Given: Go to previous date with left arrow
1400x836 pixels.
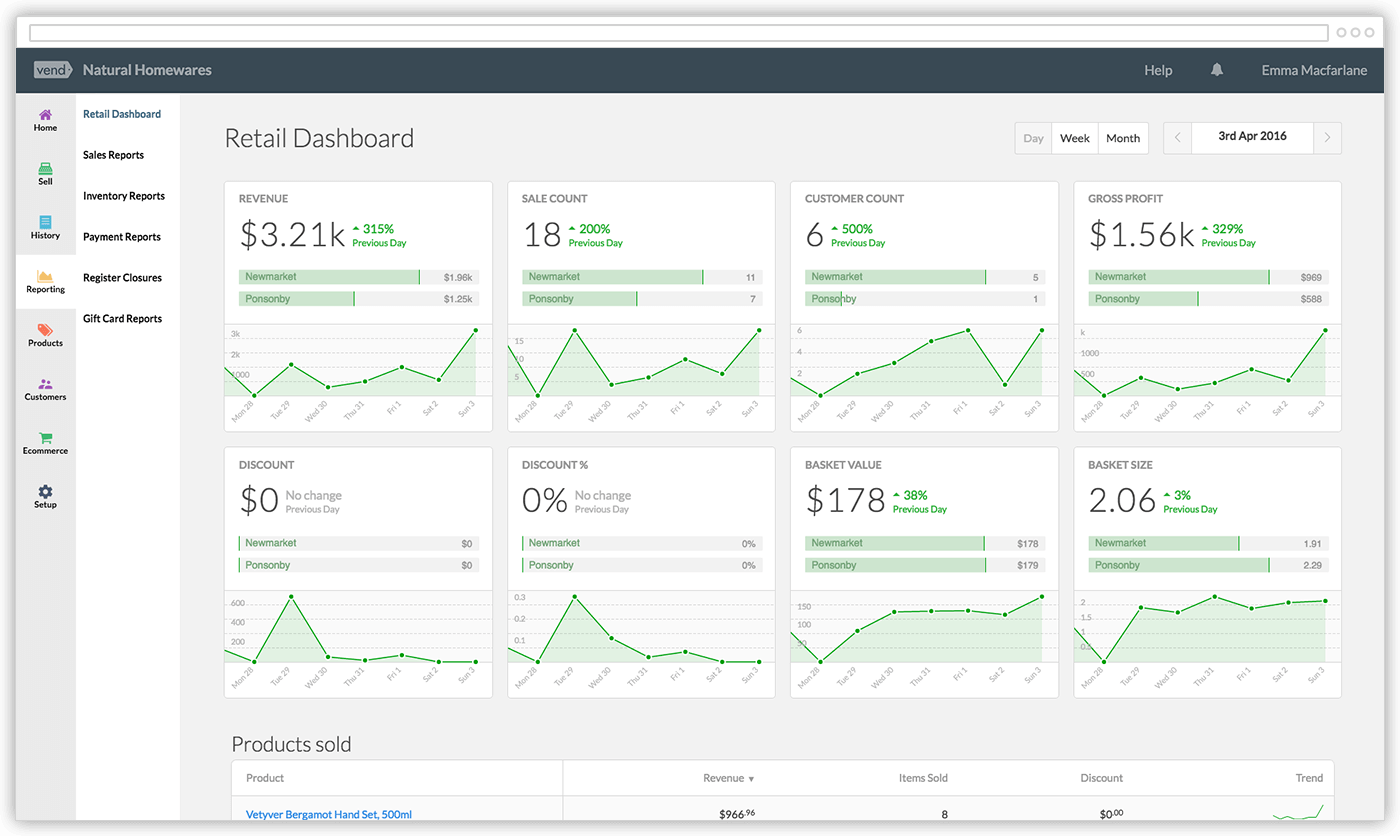Looking at the screenshot, I should pos(1178,138).
